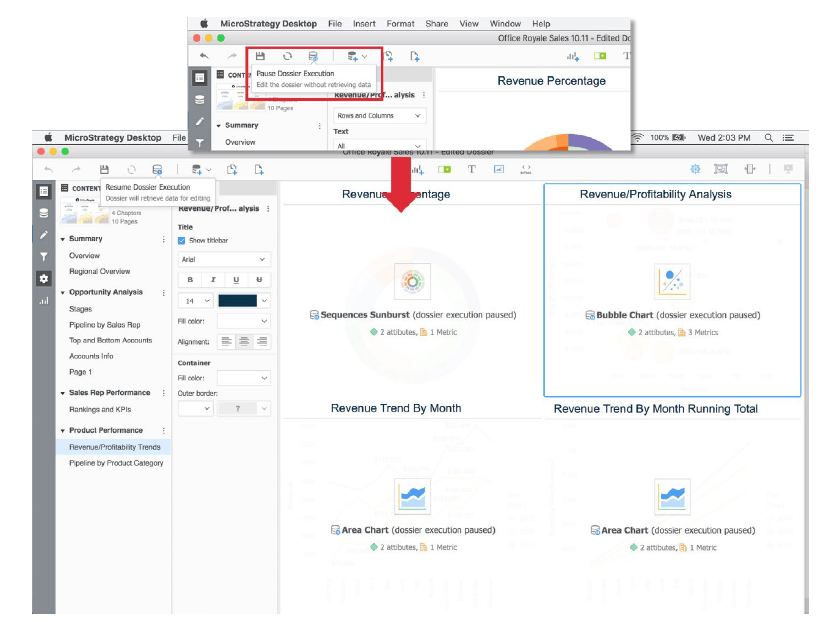Image resolution: width=829 pixels, height=622 pixels.
Task: Click the Save icon in lower toolbar
Action: pyautogui.click(x=104, y=170)
